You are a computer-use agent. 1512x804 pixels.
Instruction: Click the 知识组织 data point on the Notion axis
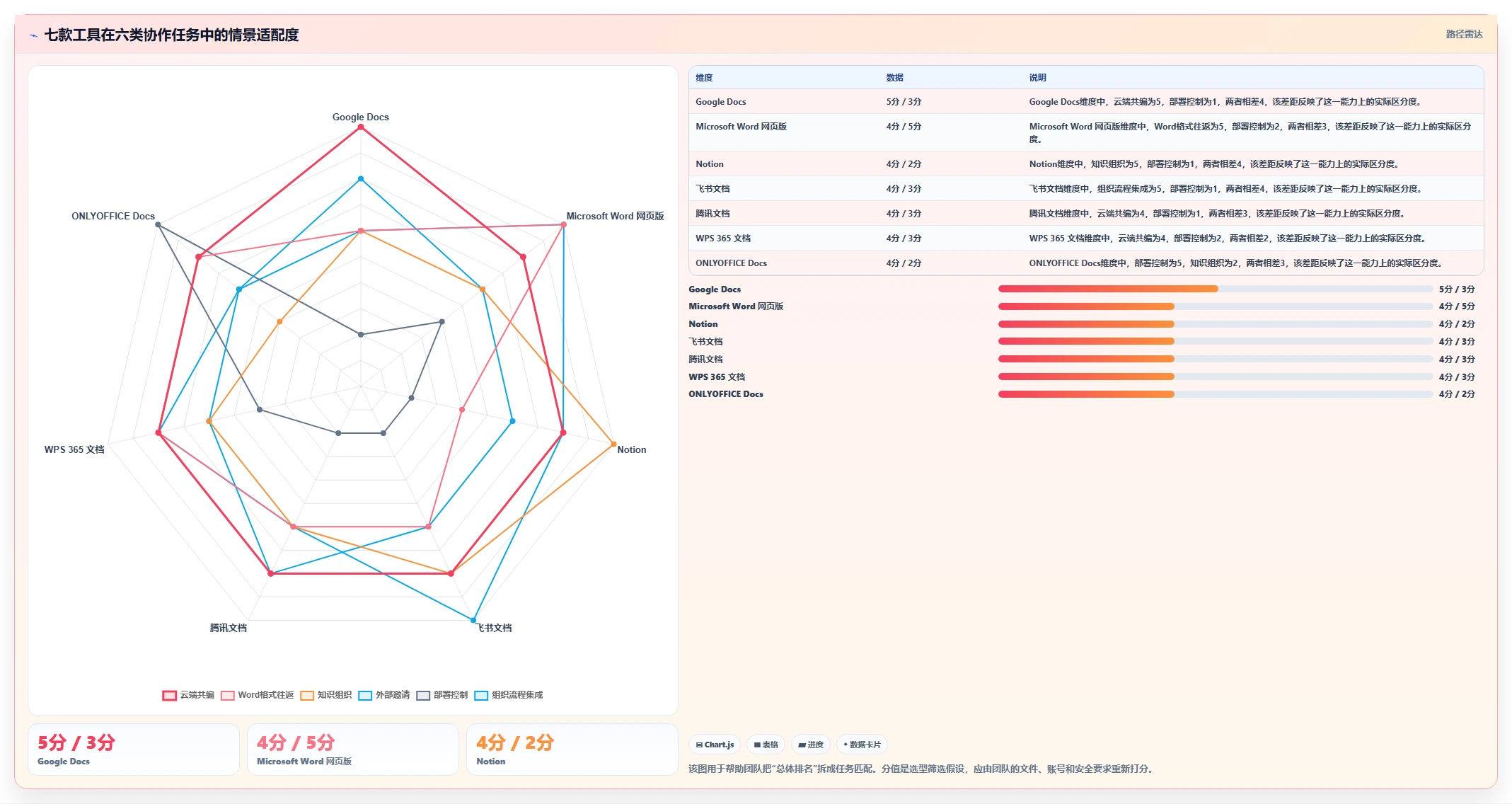pyautogui.click(x=613, y=444)
